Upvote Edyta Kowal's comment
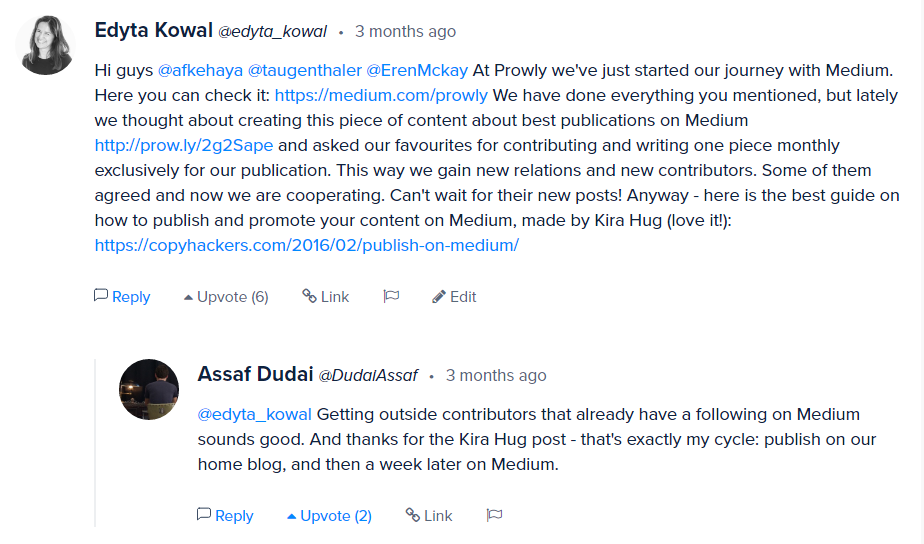The height and width of the screenshot is (544, 924). tap(226, 296)
